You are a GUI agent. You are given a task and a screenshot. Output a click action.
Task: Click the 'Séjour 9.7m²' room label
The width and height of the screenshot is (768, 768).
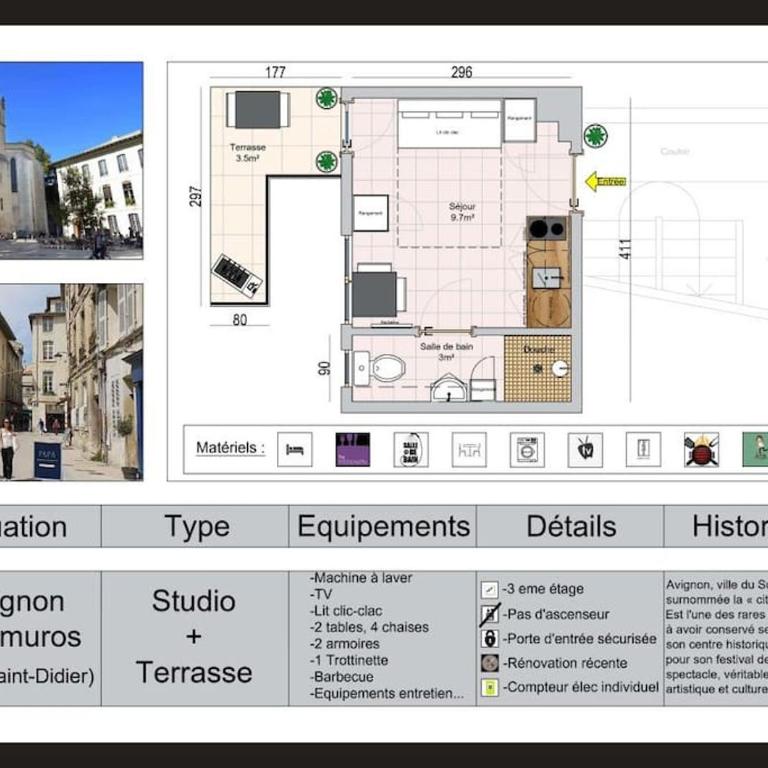(x=462, y=212)
